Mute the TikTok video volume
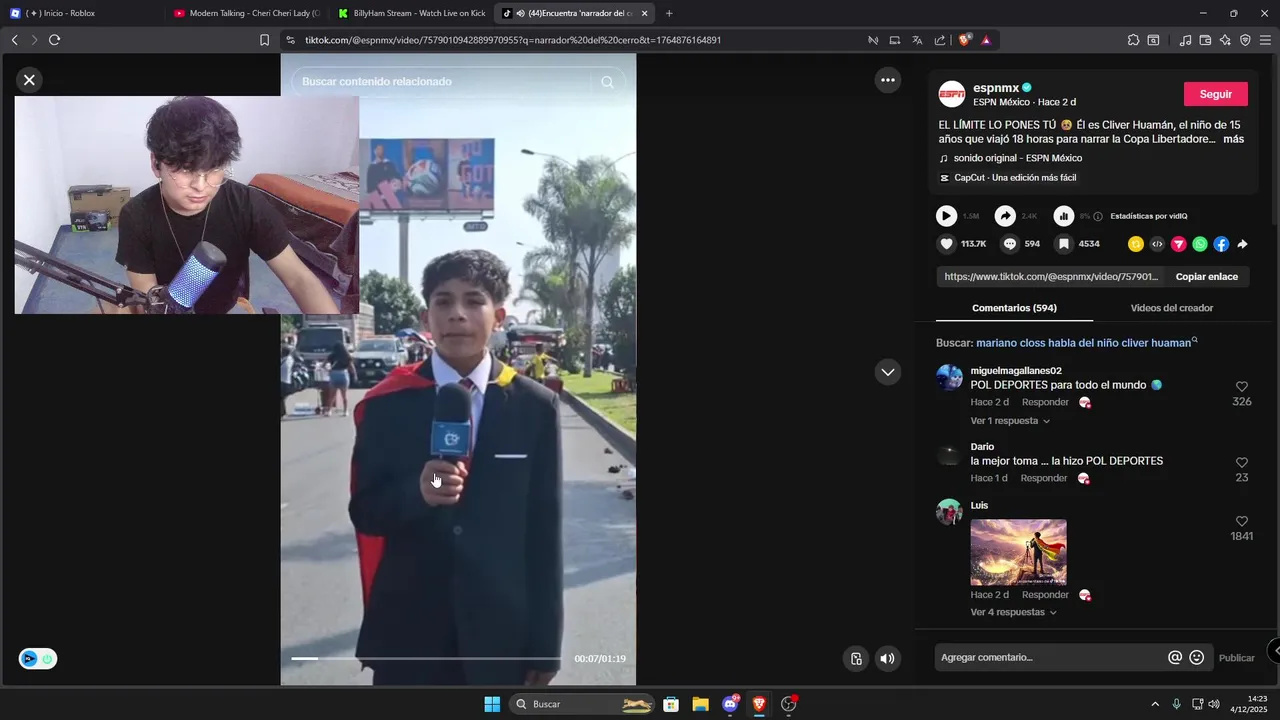The height and width of the screenshot is (720, 1280). 887,658
